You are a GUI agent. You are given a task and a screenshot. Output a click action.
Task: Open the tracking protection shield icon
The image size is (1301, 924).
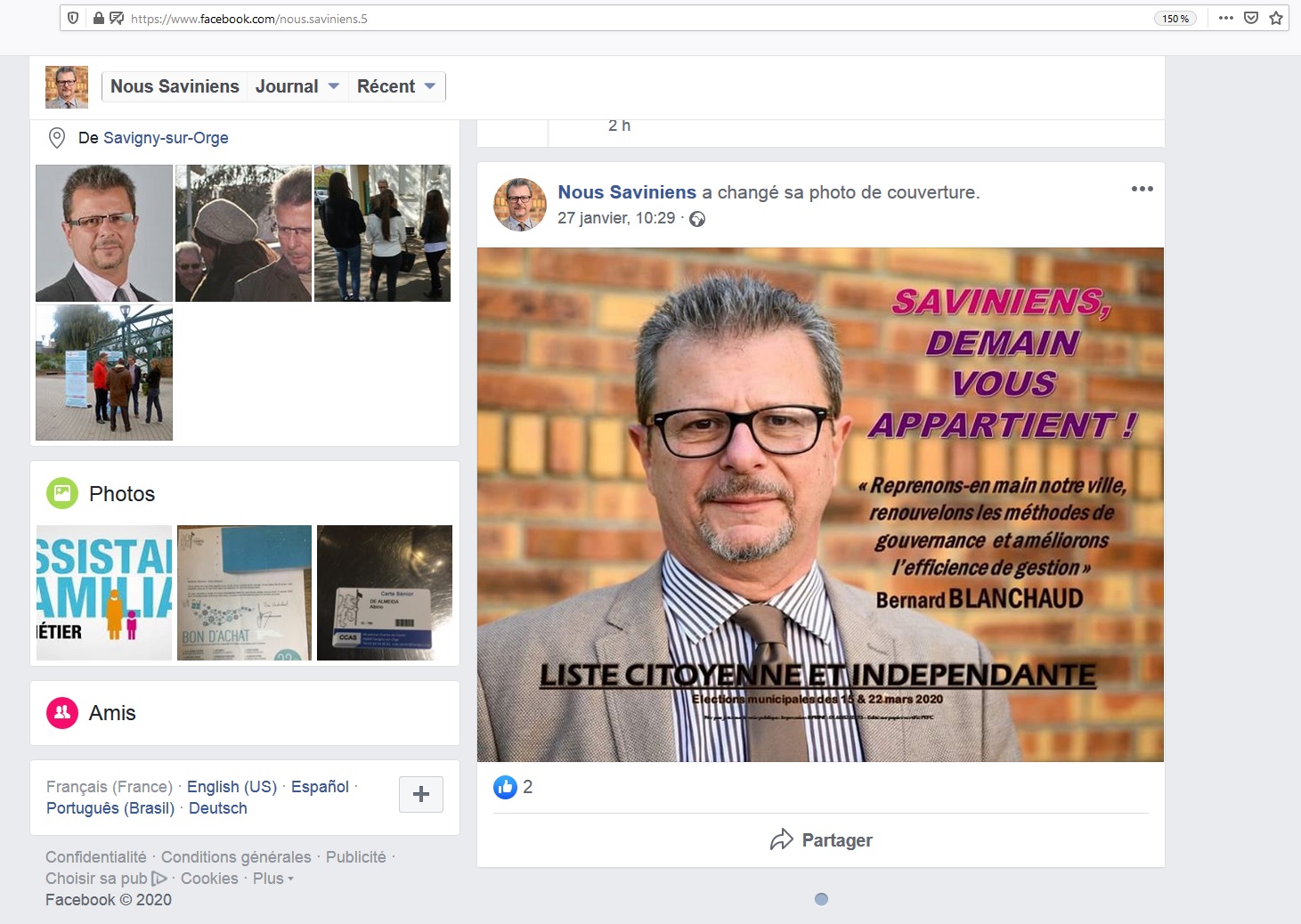pyautogui.click(x=74, y=19)
